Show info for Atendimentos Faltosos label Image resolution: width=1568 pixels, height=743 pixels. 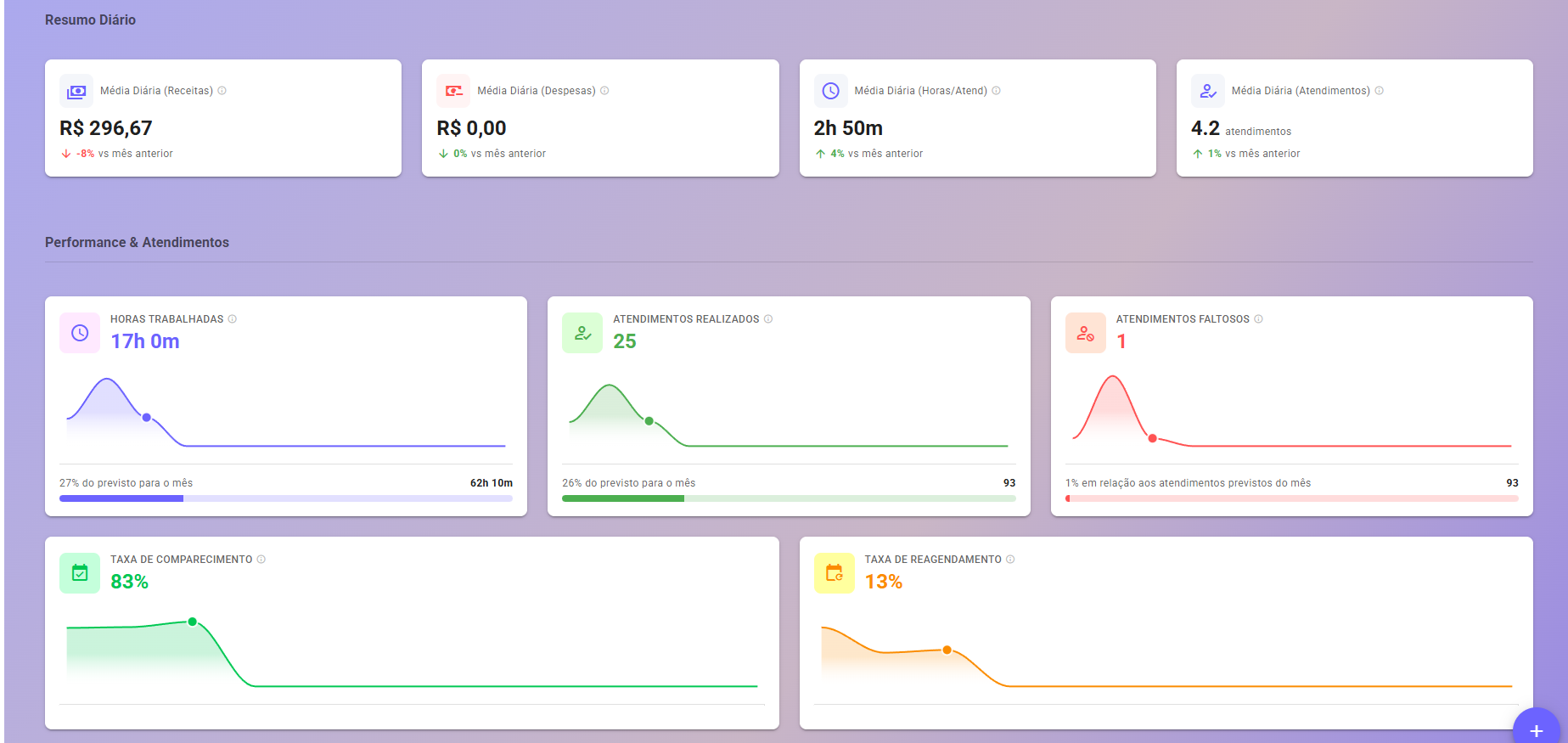click(1258, 319)
